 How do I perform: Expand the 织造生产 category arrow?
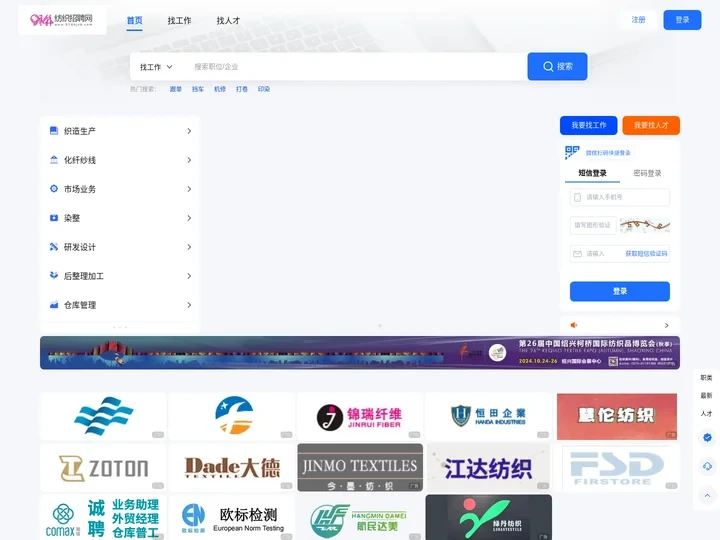(x=189, y=131)
